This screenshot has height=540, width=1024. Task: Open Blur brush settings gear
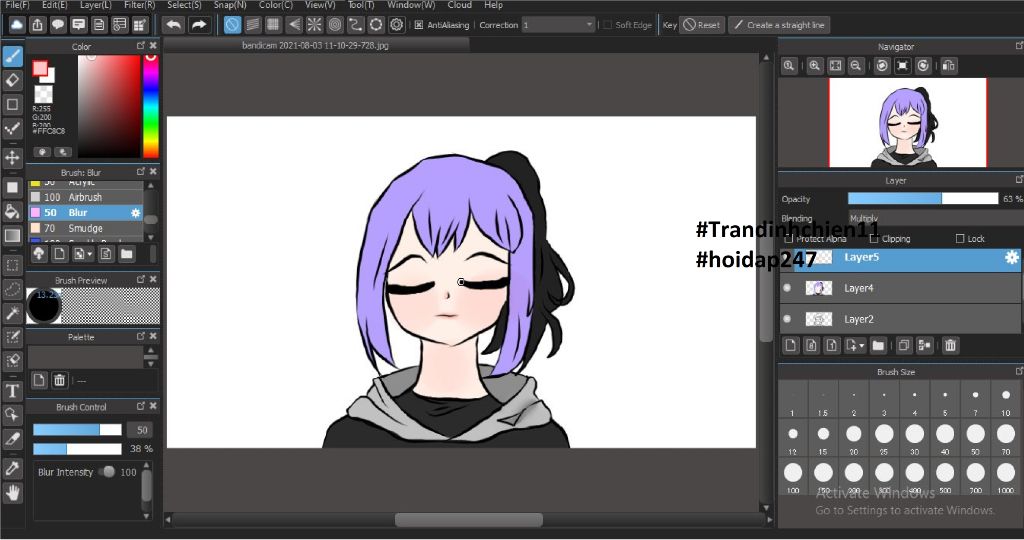(x=136, y=213)
